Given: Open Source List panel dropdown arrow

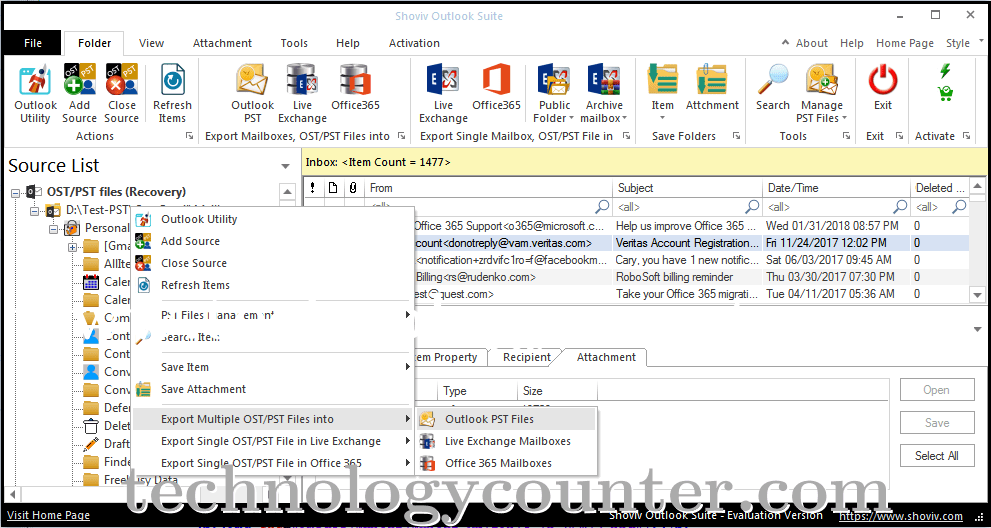Looking at the screenshot, I should point(286,166).
